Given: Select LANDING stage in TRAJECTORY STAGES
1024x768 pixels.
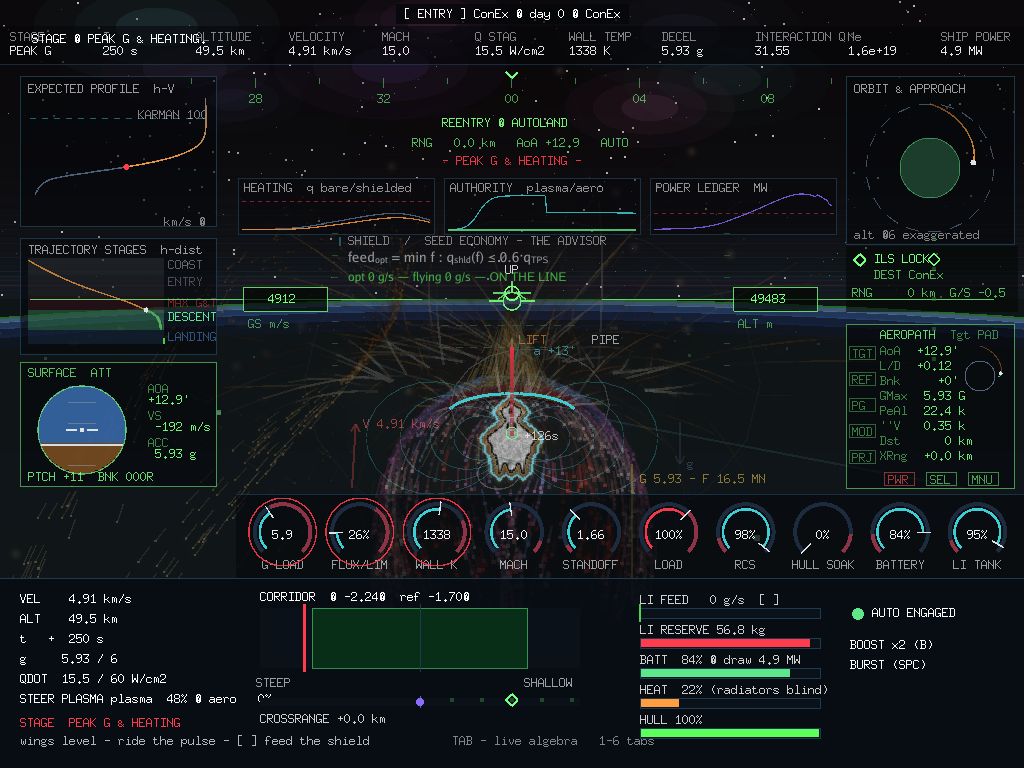Looking at the screenshot, I should 191,336.
